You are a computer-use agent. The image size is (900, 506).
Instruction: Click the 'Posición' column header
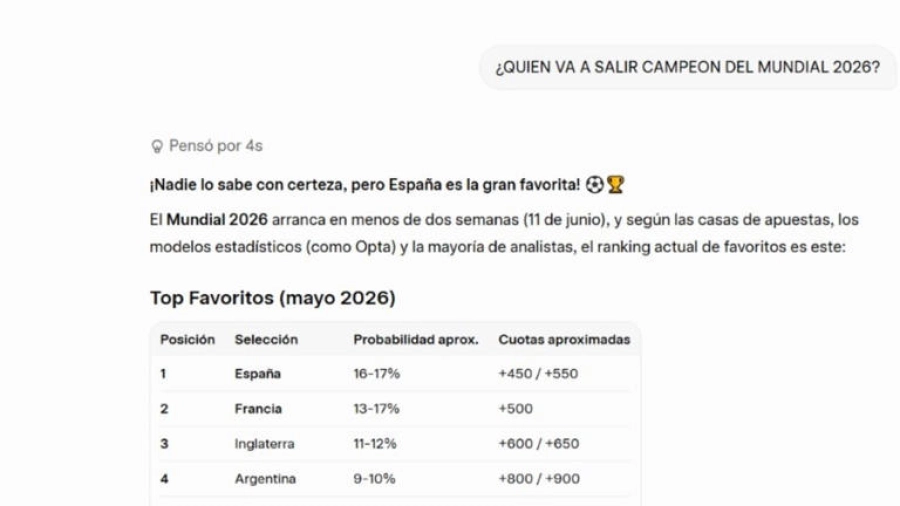(187, 340)
